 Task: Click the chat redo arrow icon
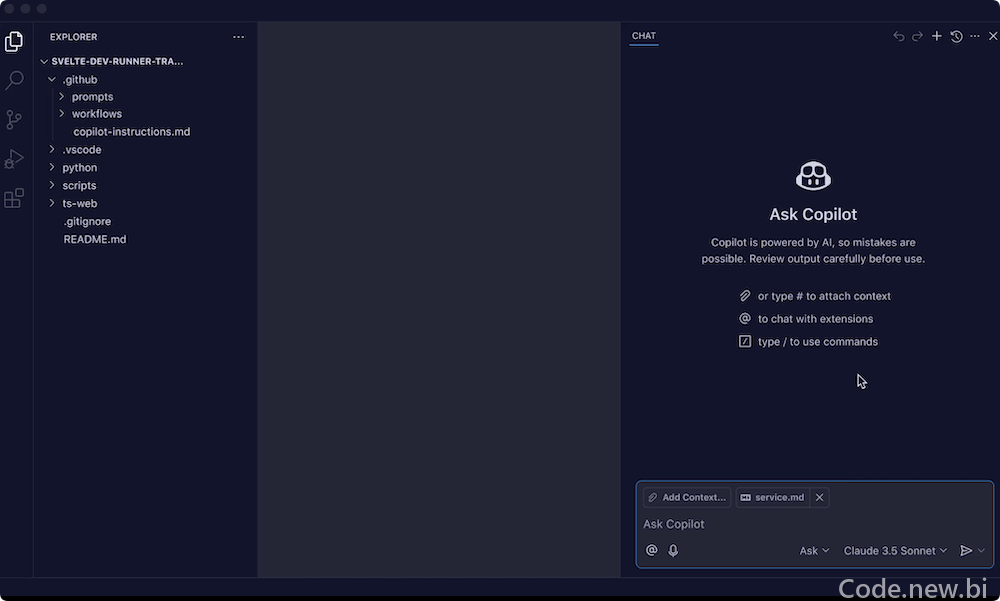(x=917, y=36)
